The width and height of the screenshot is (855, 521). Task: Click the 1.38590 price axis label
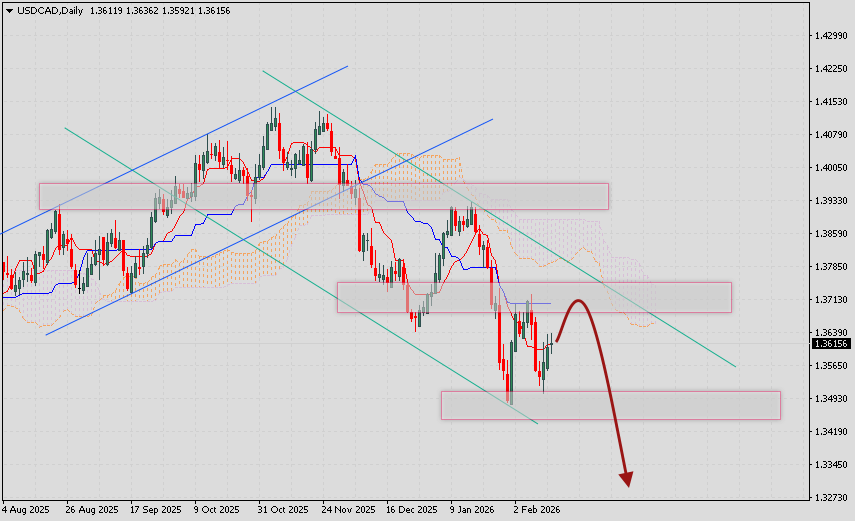click(832, 234)
